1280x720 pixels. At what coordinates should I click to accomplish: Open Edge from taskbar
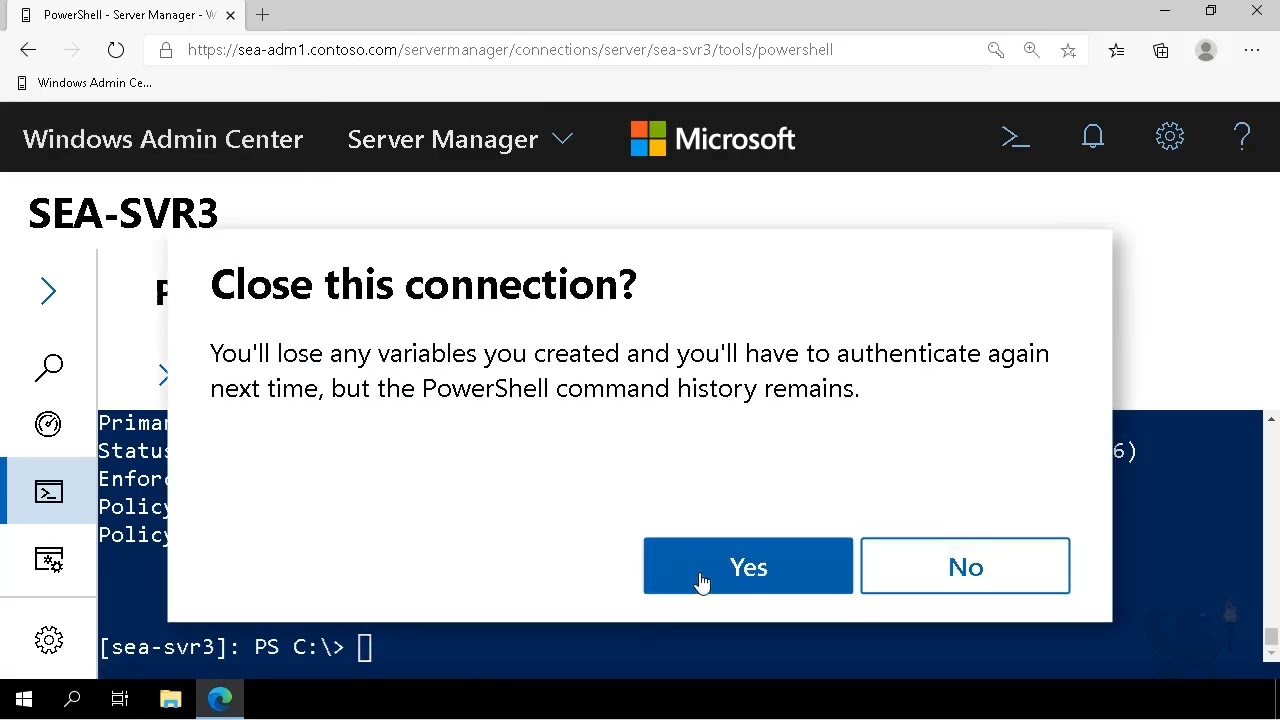(220, 699)
